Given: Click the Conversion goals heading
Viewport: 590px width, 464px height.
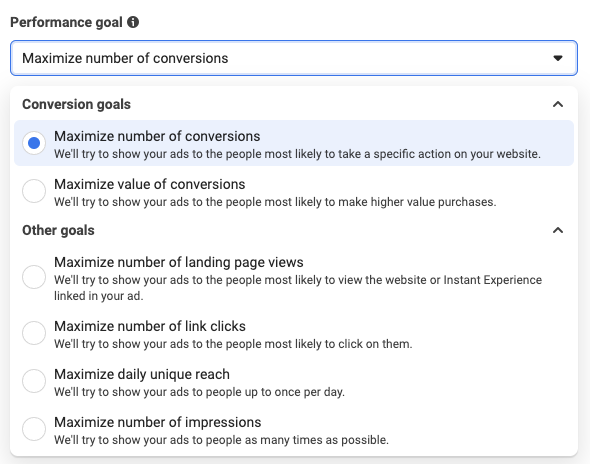Looking at the screenshot, I should [76, 104].
